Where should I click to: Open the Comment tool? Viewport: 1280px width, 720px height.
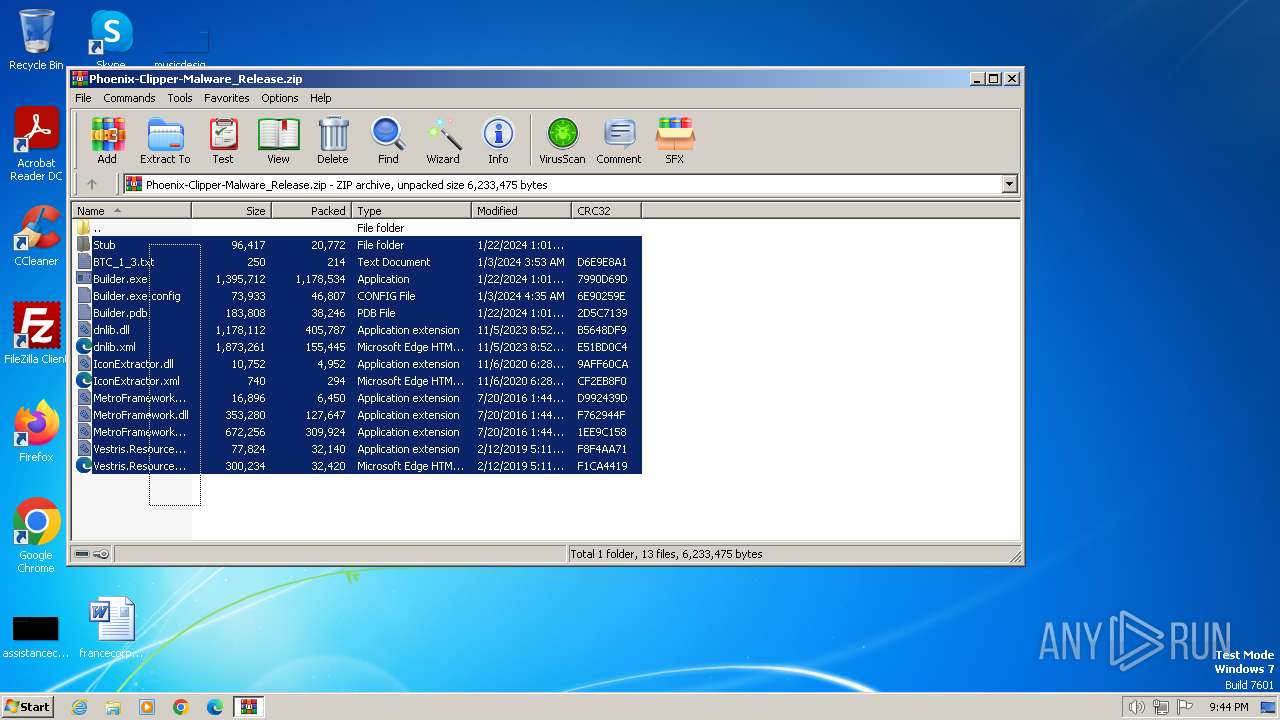point(619,141)
